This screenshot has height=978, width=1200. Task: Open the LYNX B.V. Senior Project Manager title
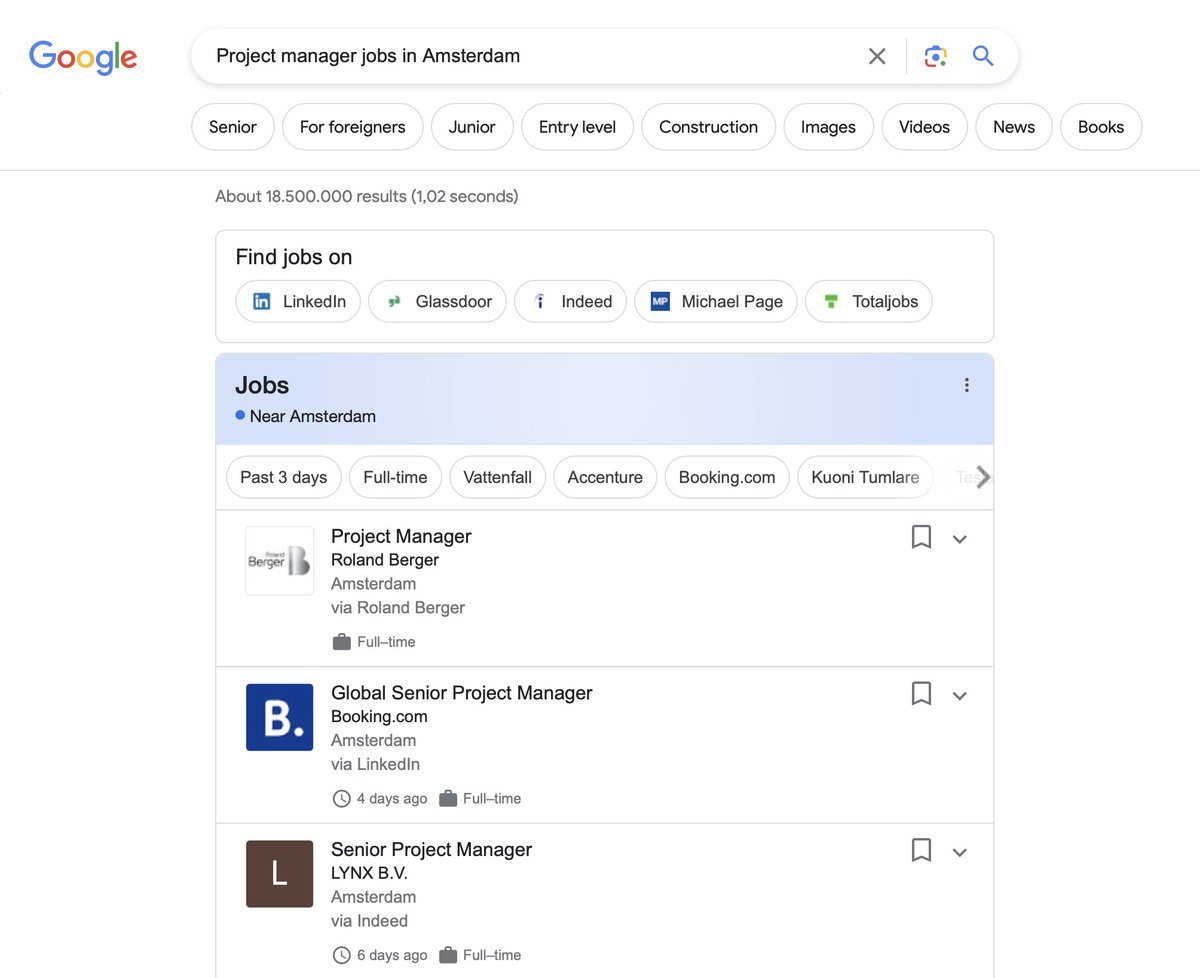[x=431, y=850]
